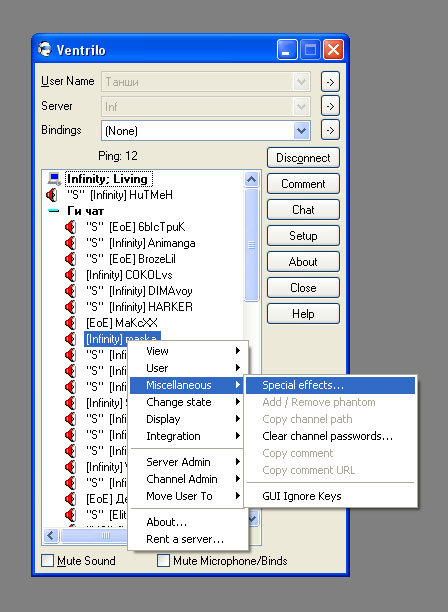Open the Channel Admin submenu
Image resolution: width=448 pixels, height=612 pixels.
click(x=188, y=479)
